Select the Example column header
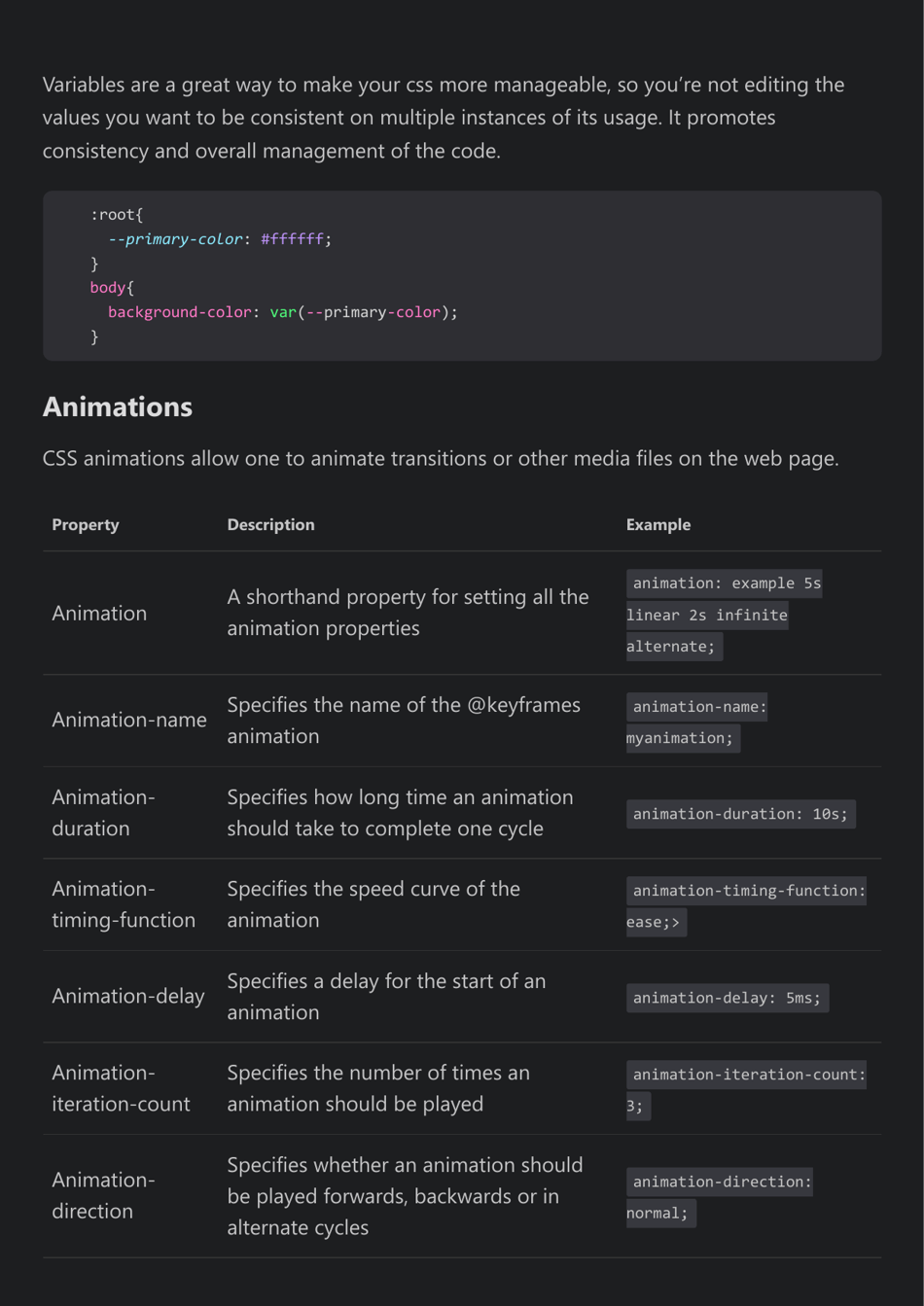Viewport: 924px width, 1306px height. [659, 524]
